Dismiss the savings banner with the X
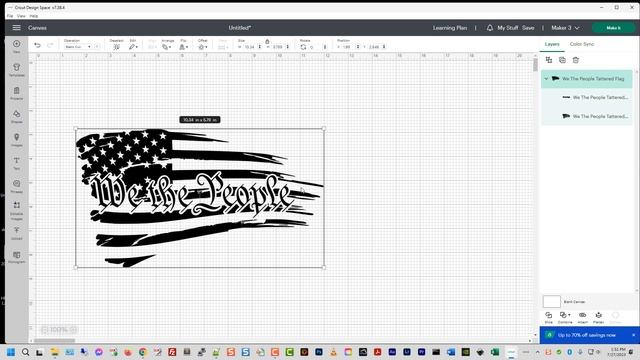This screenshot has height=360, width=640. tap(633, 335)
